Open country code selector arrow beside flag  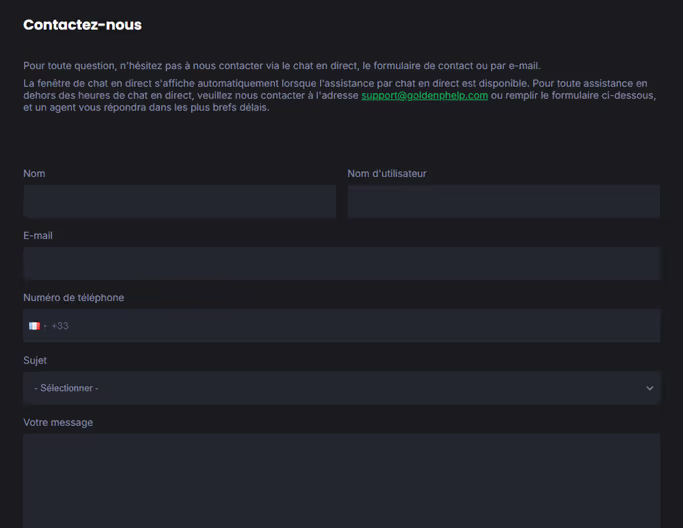[x=45, y=326]
